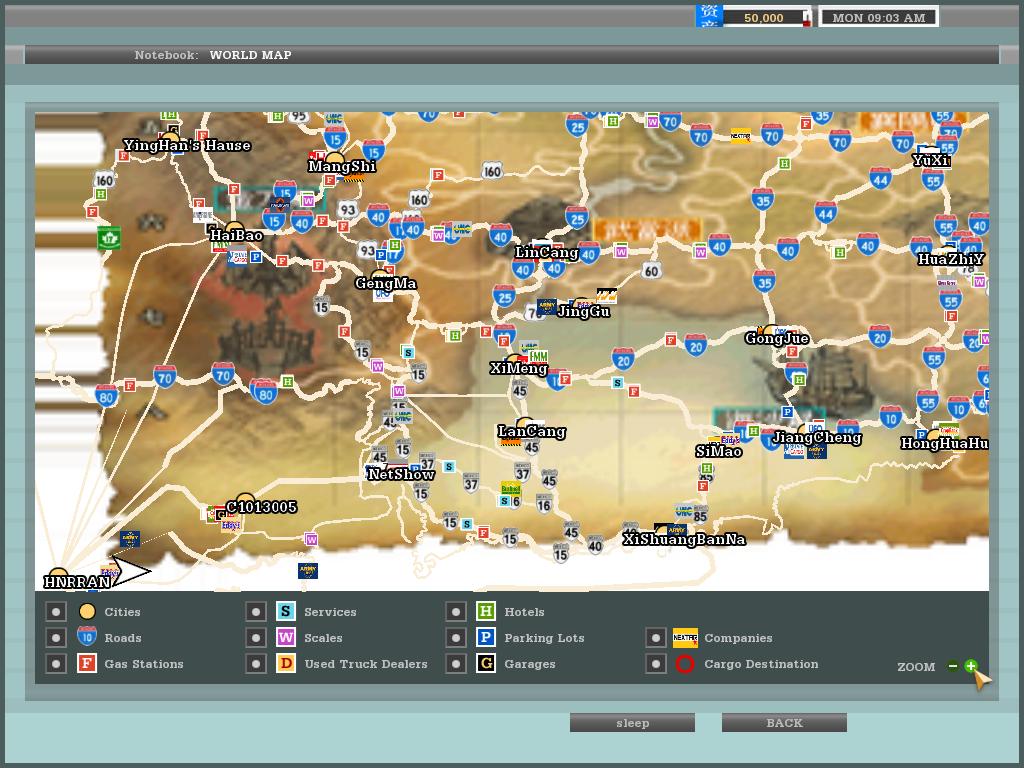Select XiMeng city on the map
1024x768 pixels.
pyautogui.click(x=519, y=368)
